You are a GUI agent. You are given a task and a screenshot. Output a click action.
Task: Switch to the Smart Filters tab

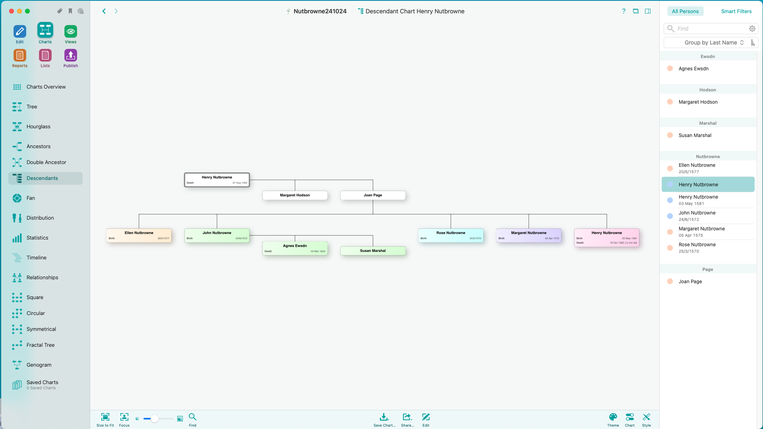[x=736, y=11]
